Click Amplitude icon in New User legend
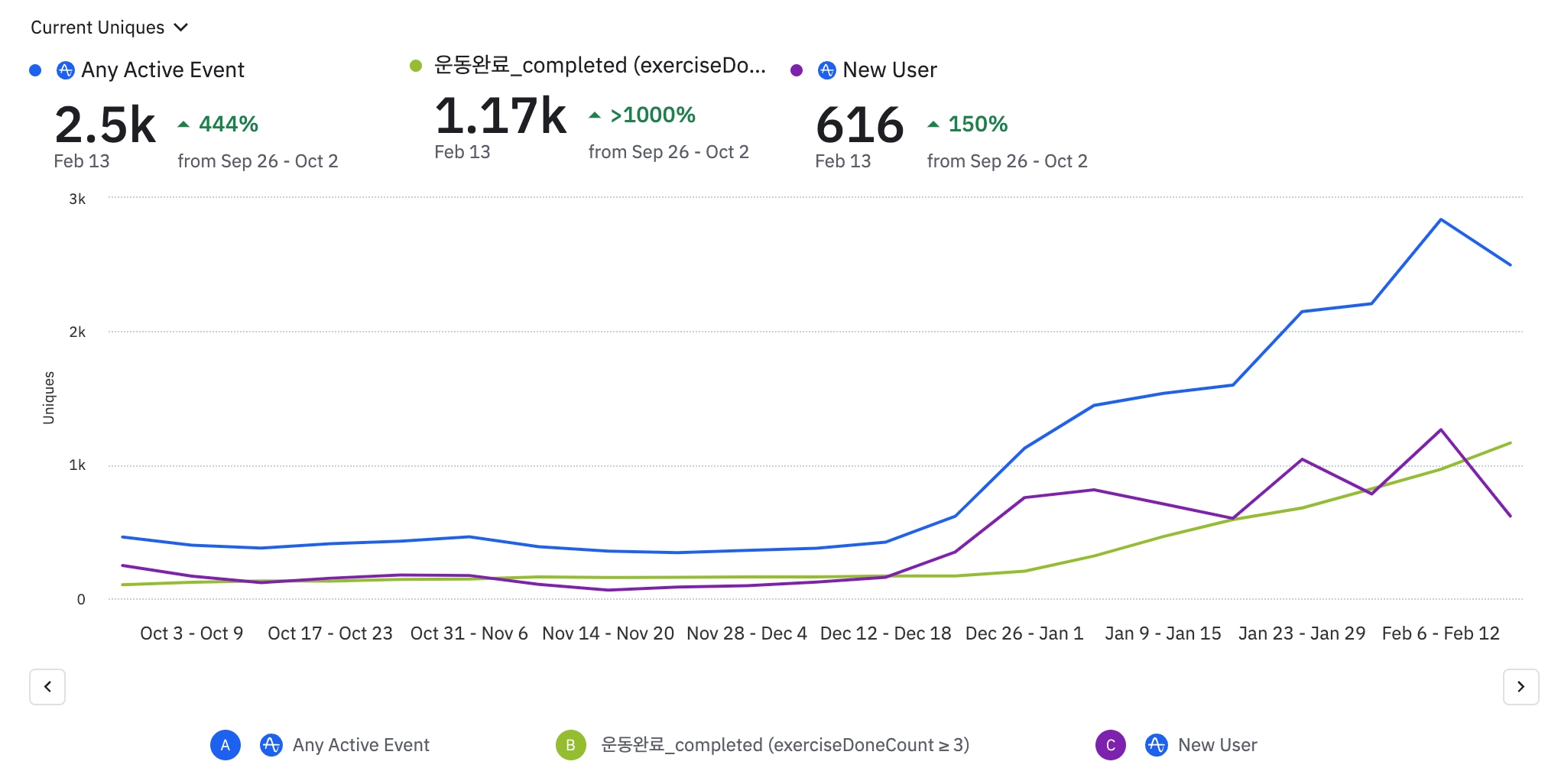Viewport: 1561px width, 784px height. pos(1157,745)
